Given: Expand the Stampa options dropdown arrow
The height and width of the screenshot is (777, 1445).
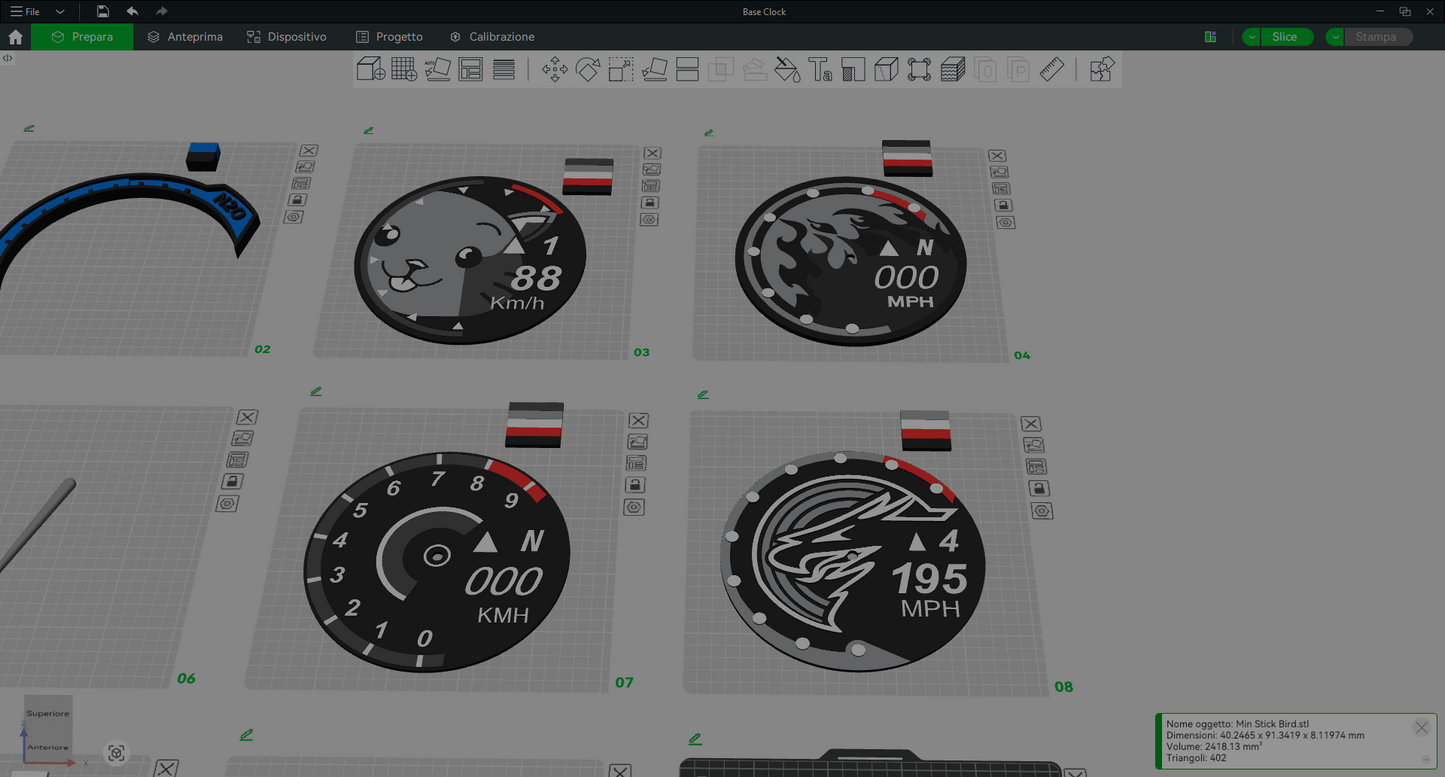Looking at the screenshot, I should coord(1335,37).
